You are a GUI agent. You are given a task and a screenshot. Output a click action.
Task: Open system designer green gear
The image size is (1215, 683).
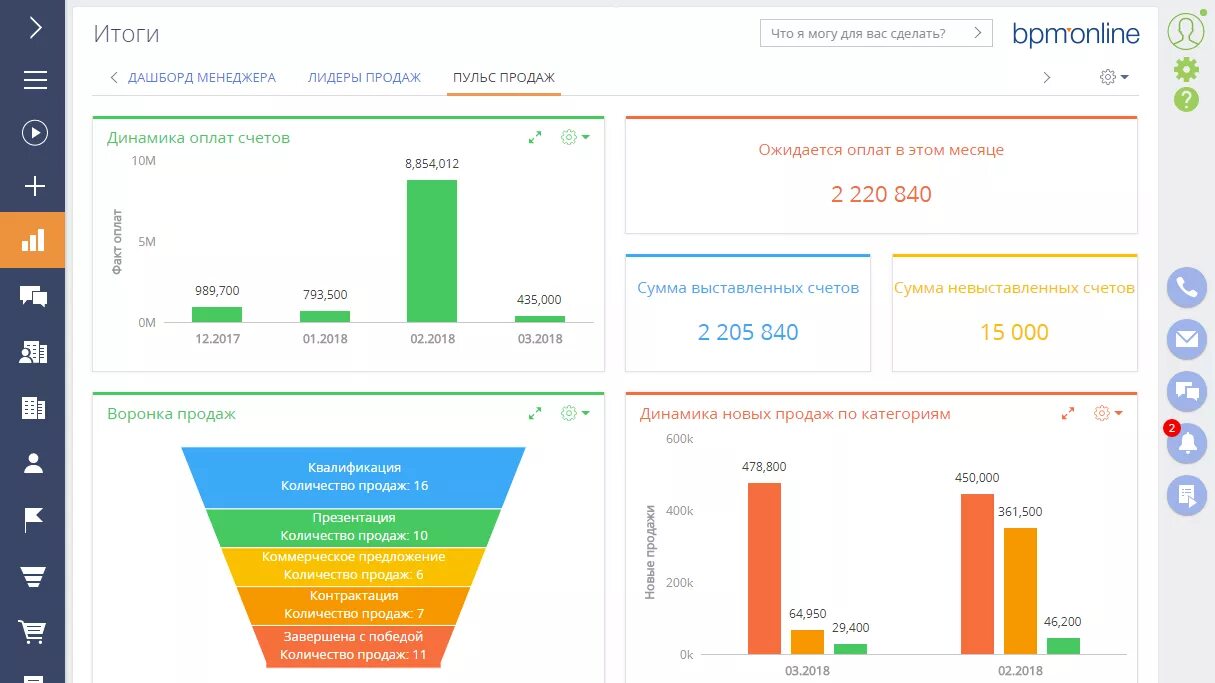click(1186, 69)
